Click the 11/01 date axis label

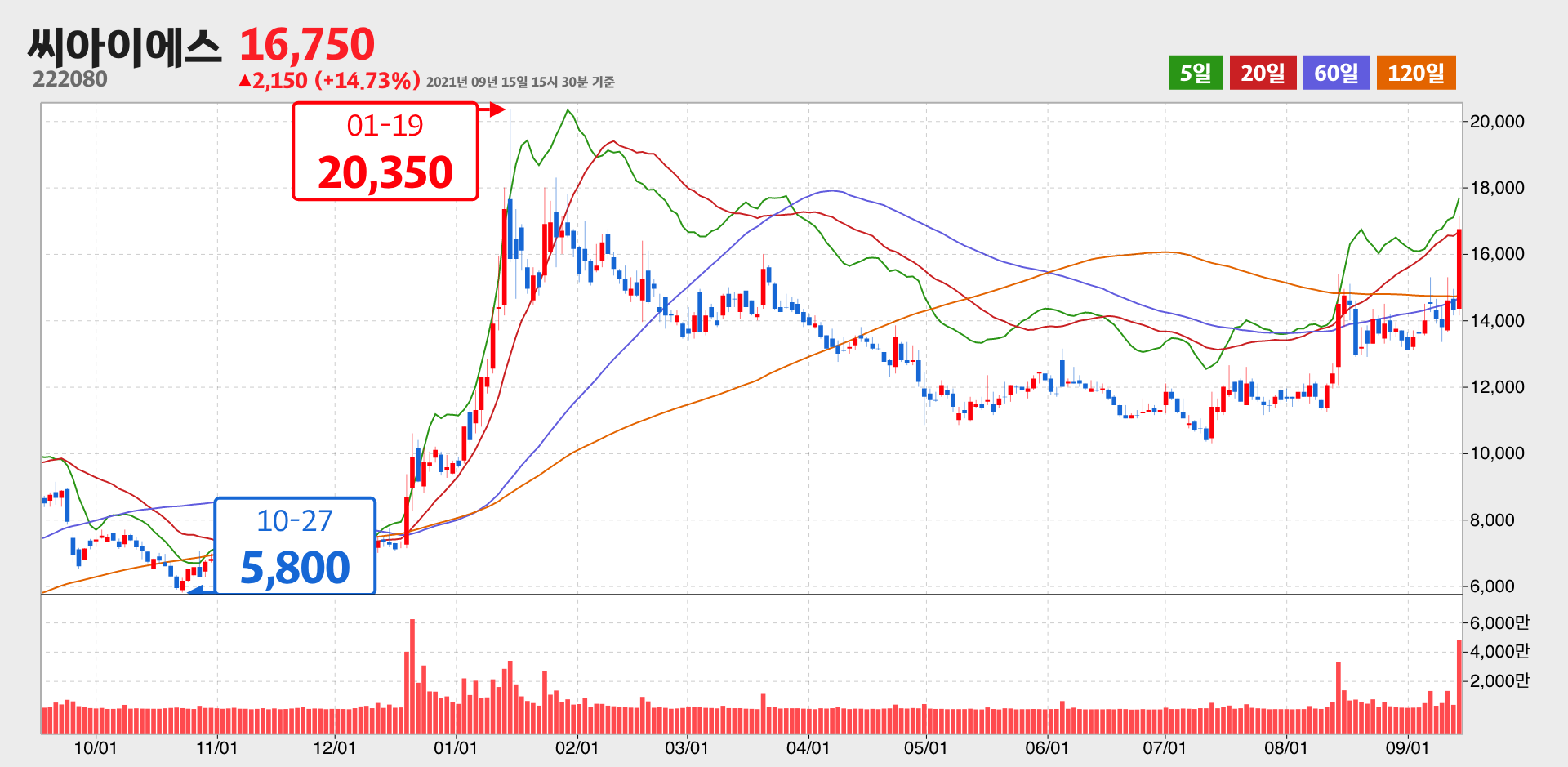tap(216, 748)
